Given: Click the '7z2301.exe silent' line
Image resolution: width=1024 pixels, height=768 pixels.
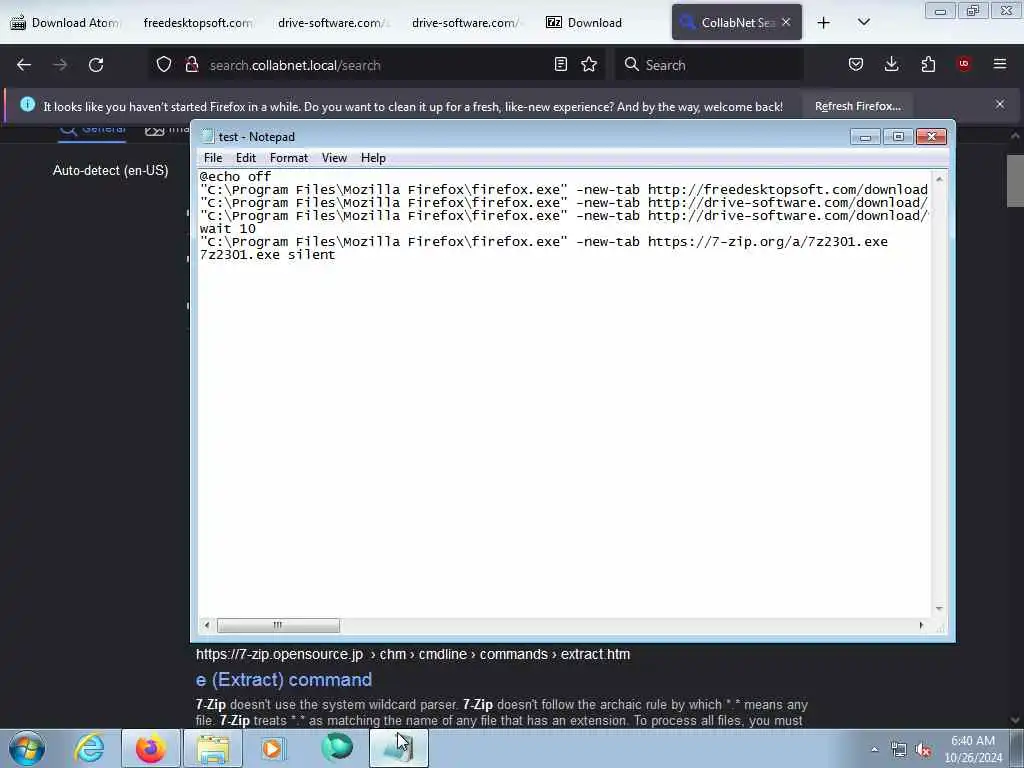Looking at the screenshot, I should click(x=267, y=255).
